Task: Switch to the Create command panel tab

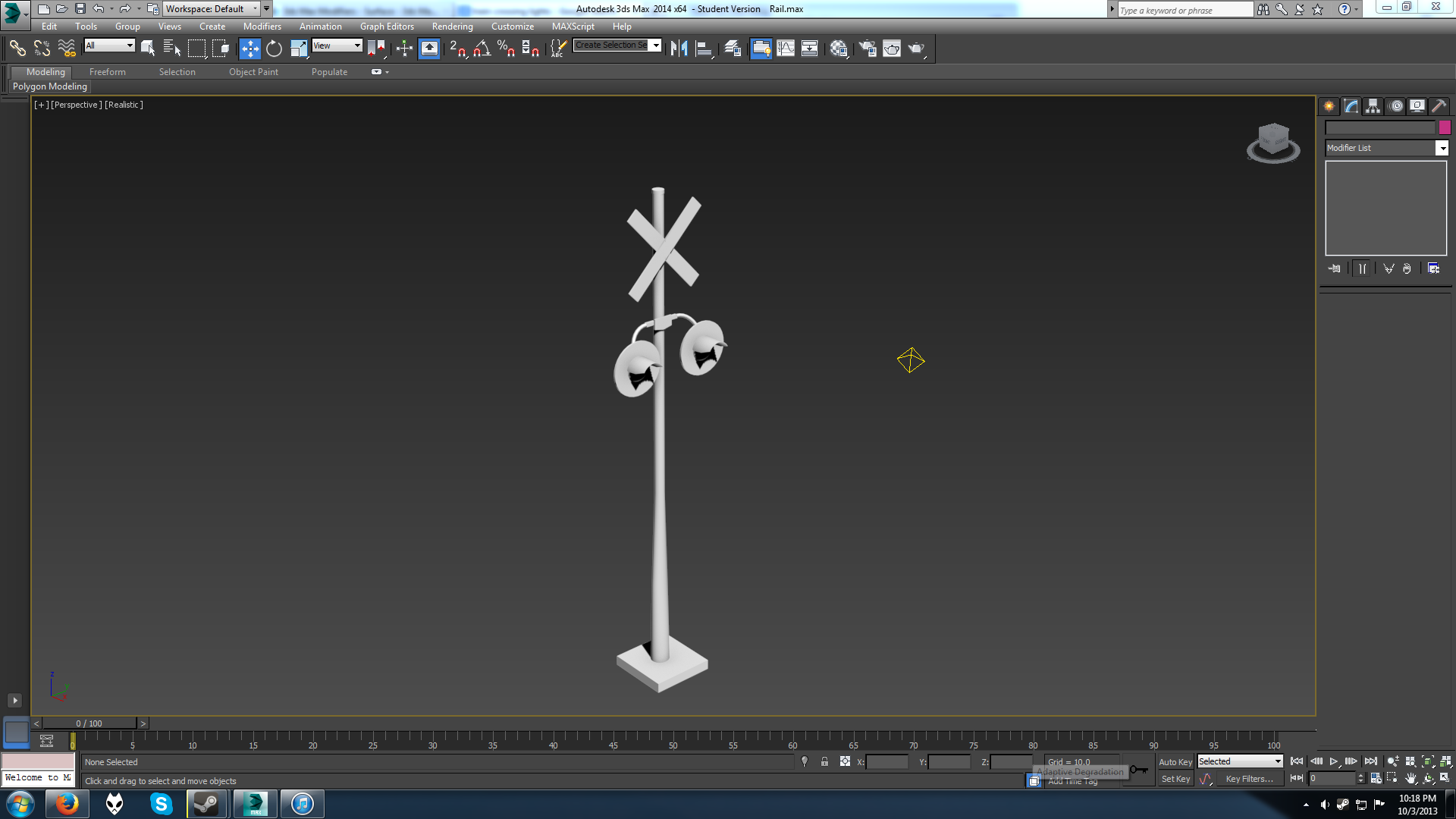Action: (x=1329, y=106)
